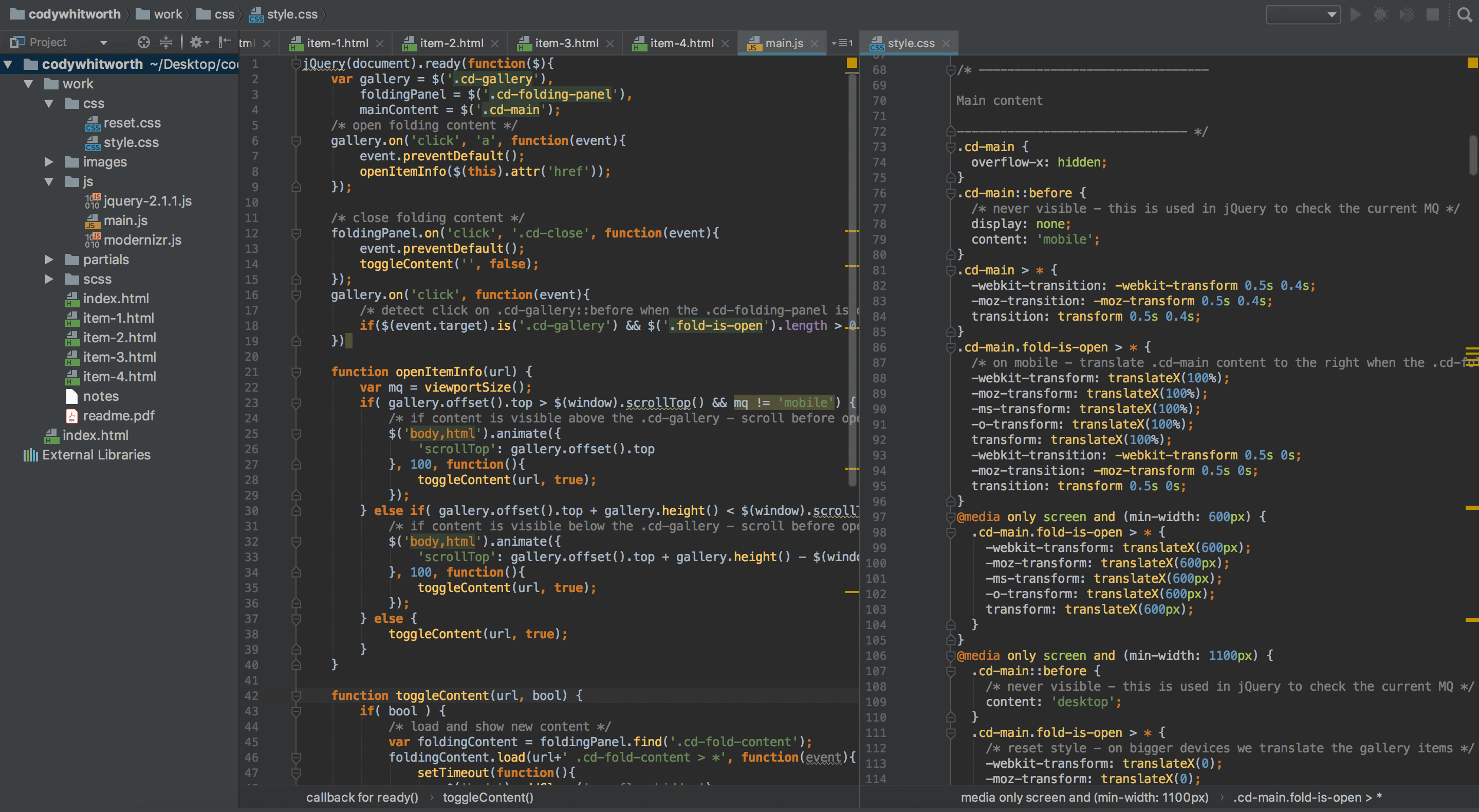The image size is (1479, 812).
Task: Open run configuration dropdown
Action: point(1303,14)
